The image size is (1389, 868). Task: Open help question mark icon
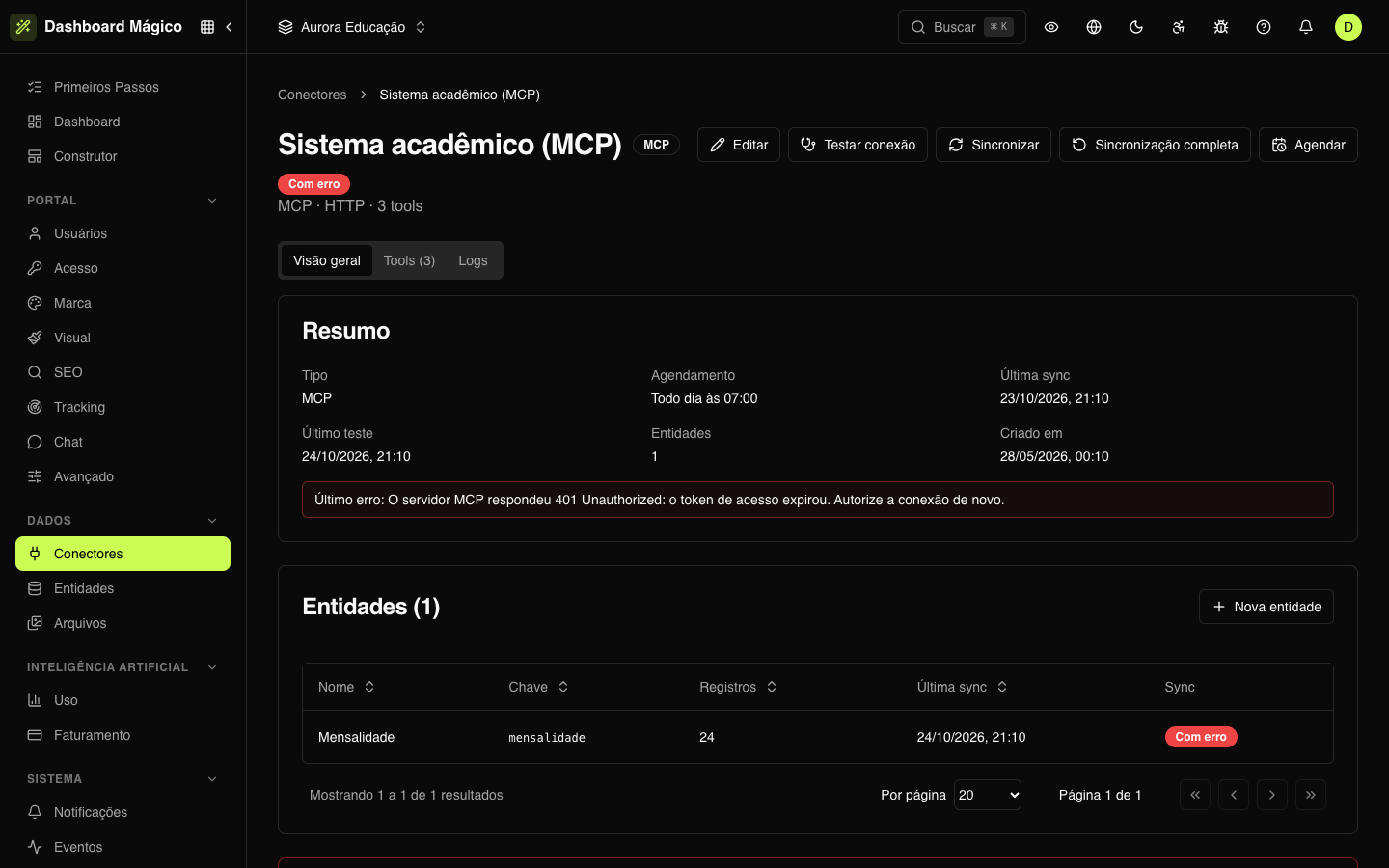click(1264, 27)
